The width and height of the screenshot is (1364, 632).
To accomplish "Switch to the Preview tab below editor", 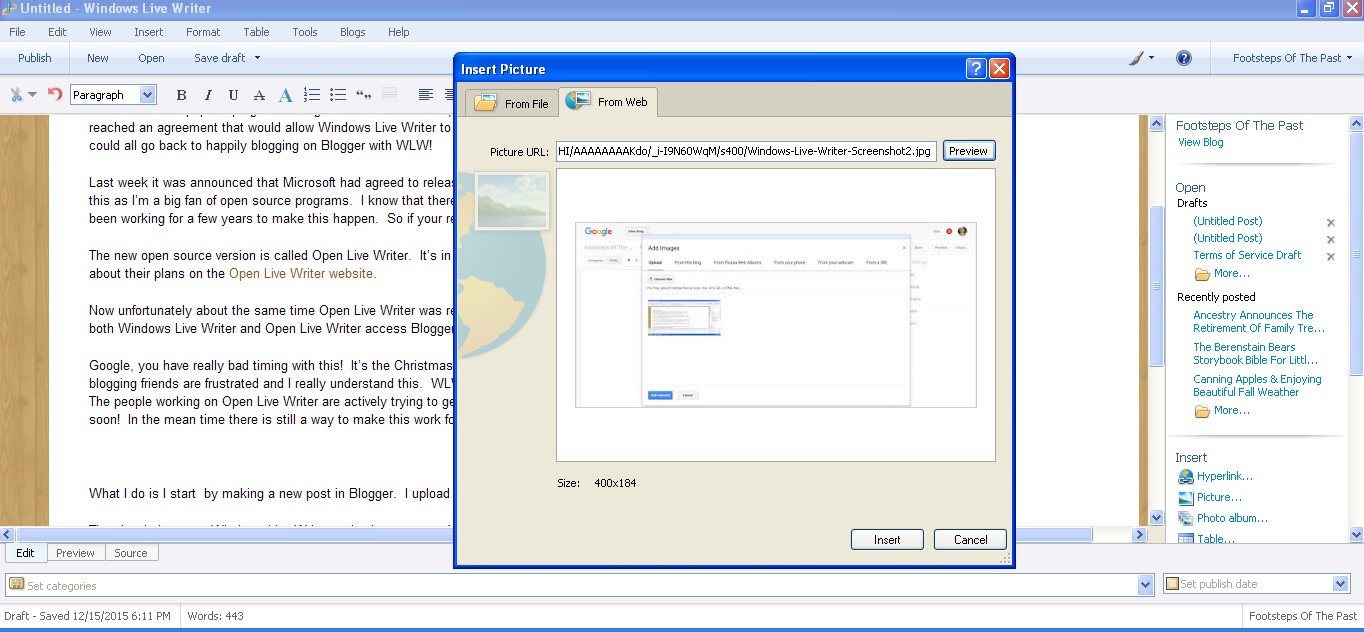I will [75, 553].
